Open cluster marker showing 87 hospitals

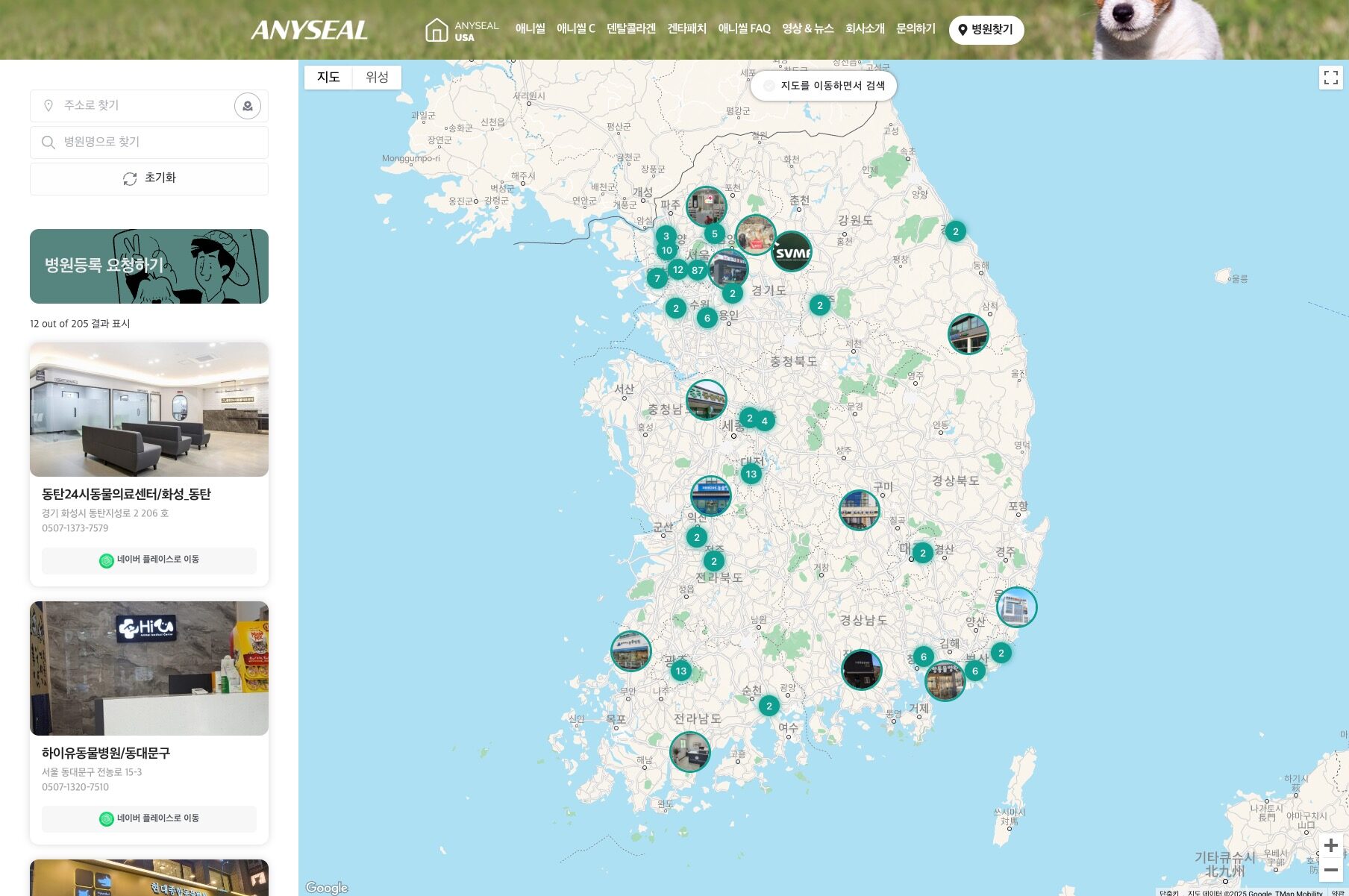698,270
